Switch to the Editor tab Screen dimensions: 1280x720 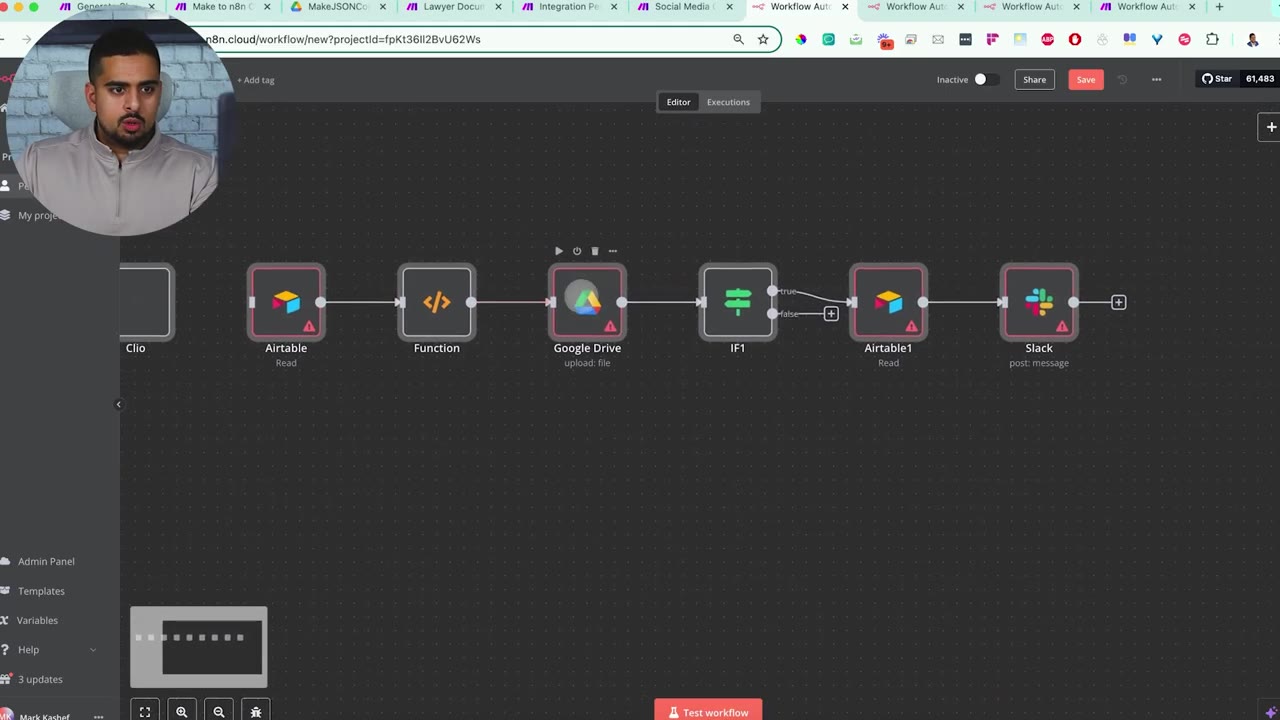coord(678,102)
